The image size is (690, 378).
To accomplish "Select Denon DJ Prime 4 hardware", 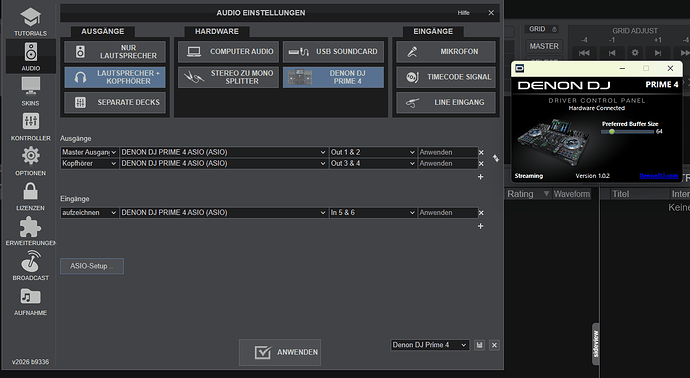I will click(x=333, y=77).
